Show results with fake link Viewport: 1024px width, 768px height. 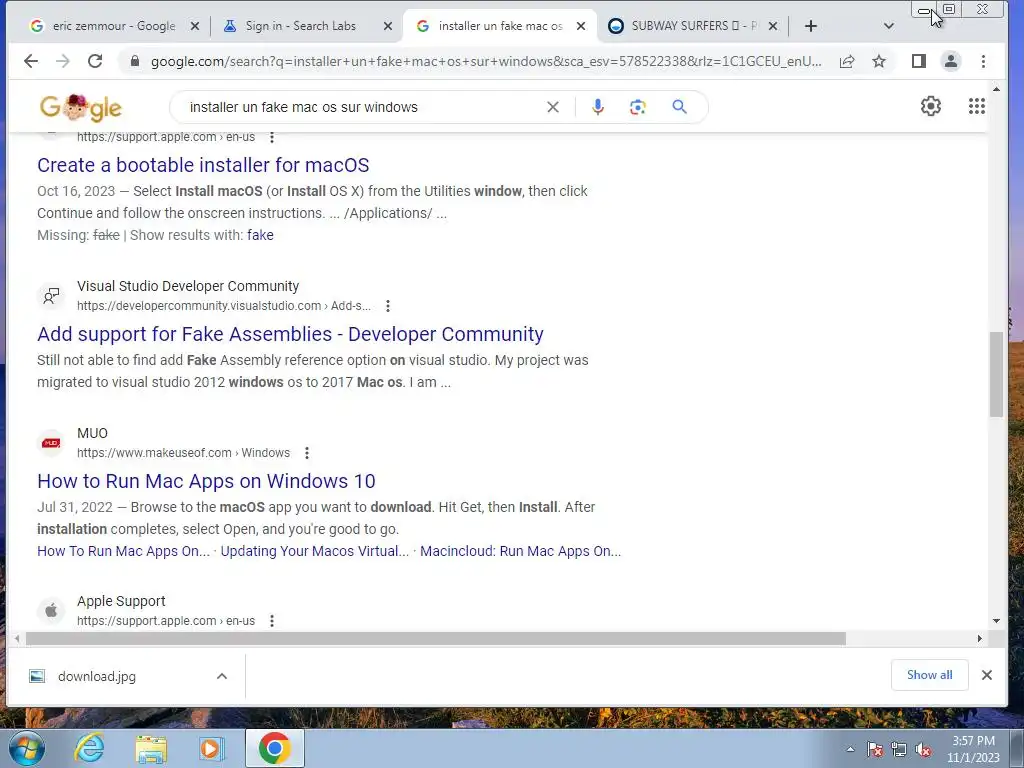(x=260, y=235)
